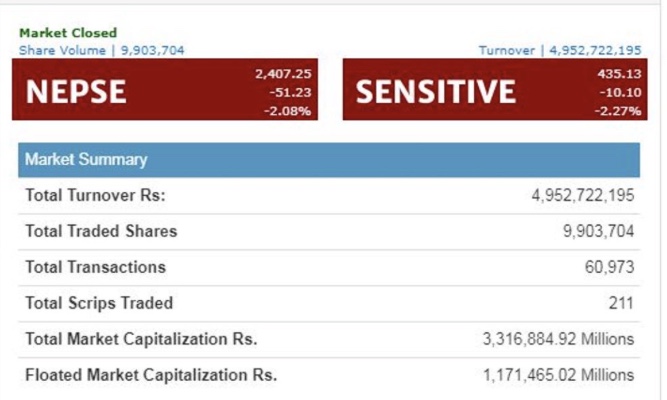Click the NEPSE point change -51.23
Viewport: 667px width, 400px height.
(x=290, y=92)
